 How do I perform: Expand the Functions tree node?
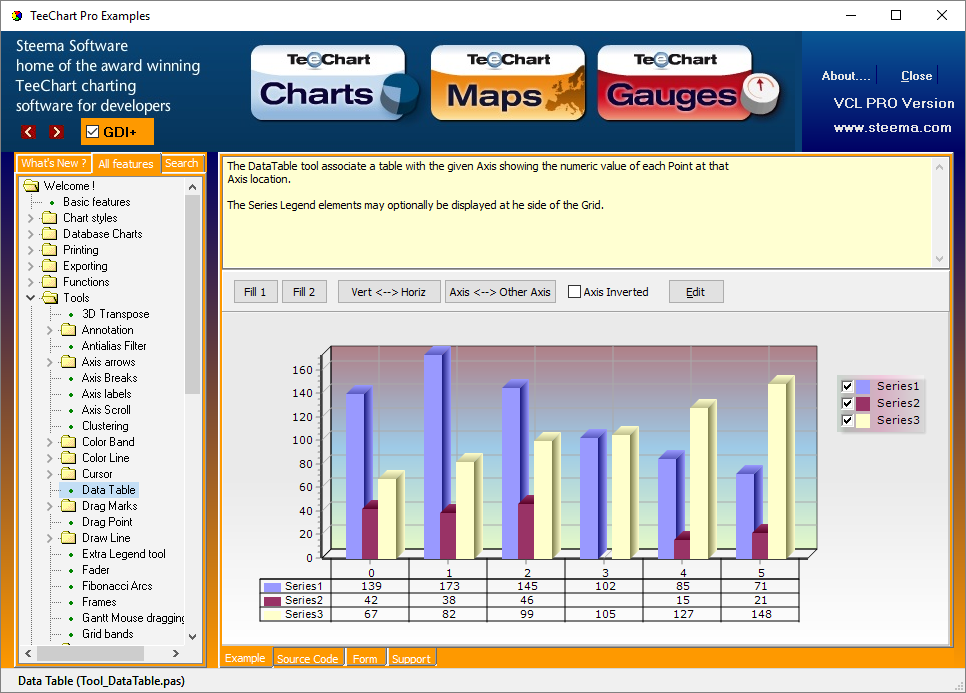pos(31,282)
